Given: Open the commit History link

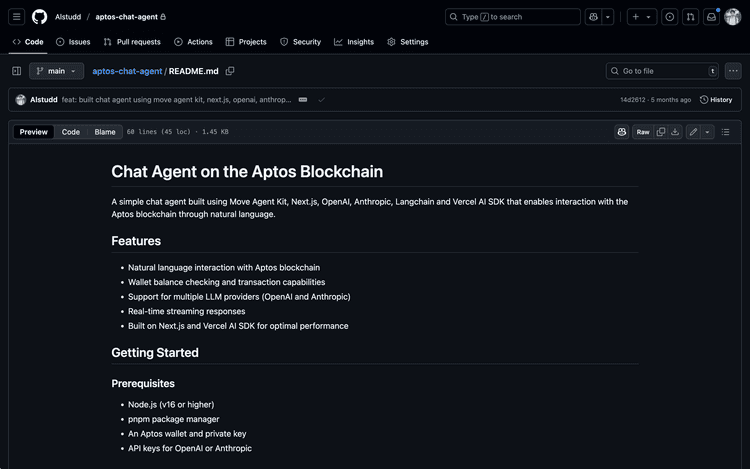Looking at the screenshot, I should (716, 100).
